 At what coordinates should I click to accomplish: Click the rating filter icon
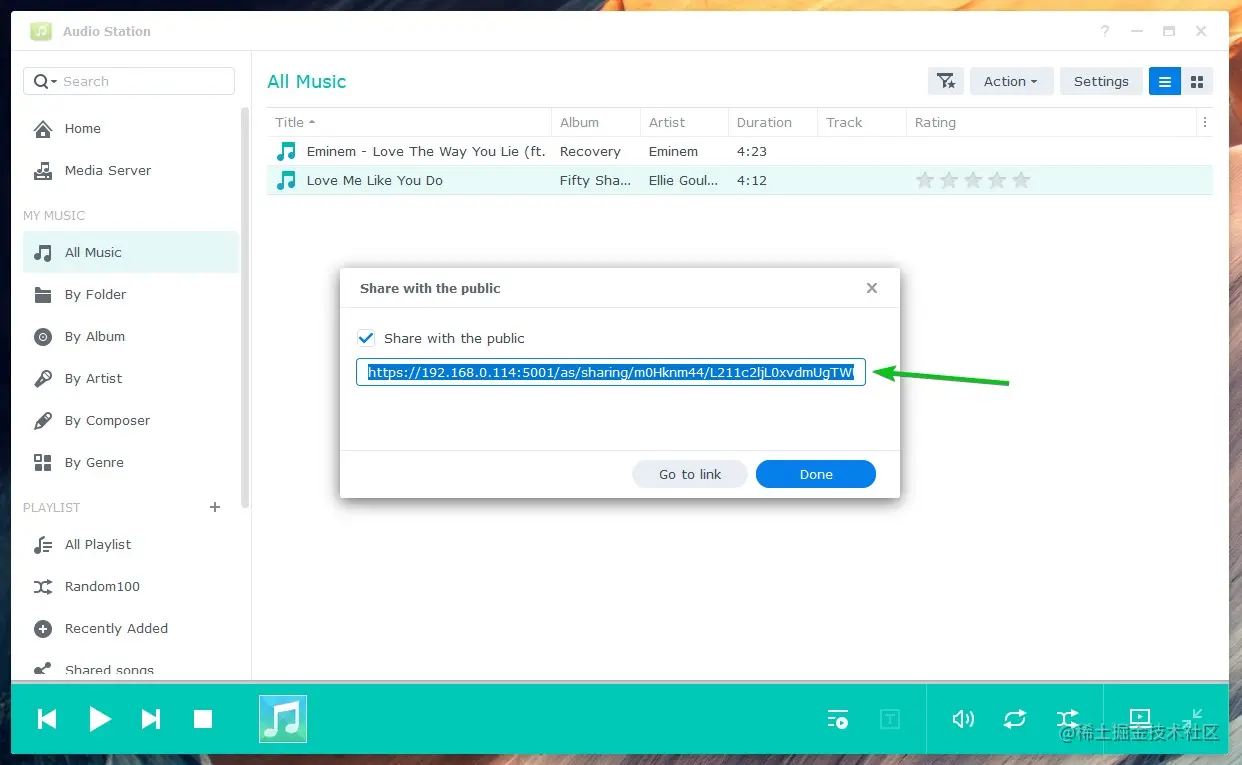945,81
